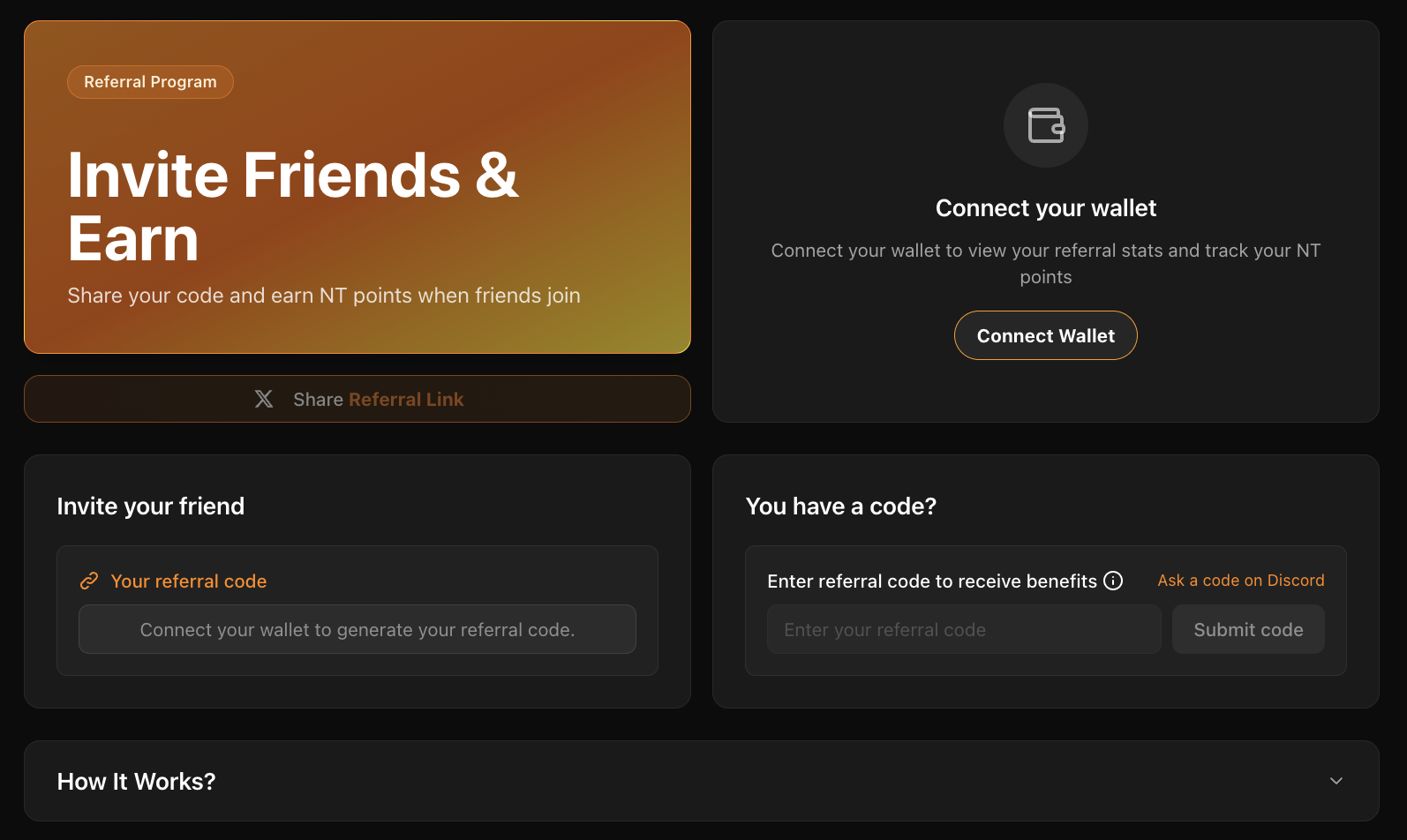This screenshot has width=1407, height=840.
Task: Click the Invite Friends & Earn heading
Action: click(293, 206)
